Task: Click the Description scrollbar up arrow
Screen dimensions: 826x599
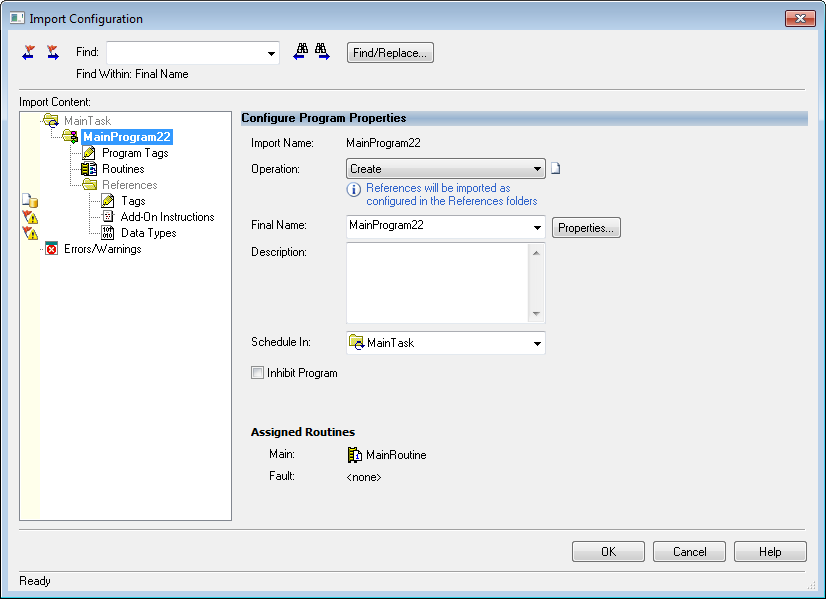Action: (536, 253)
